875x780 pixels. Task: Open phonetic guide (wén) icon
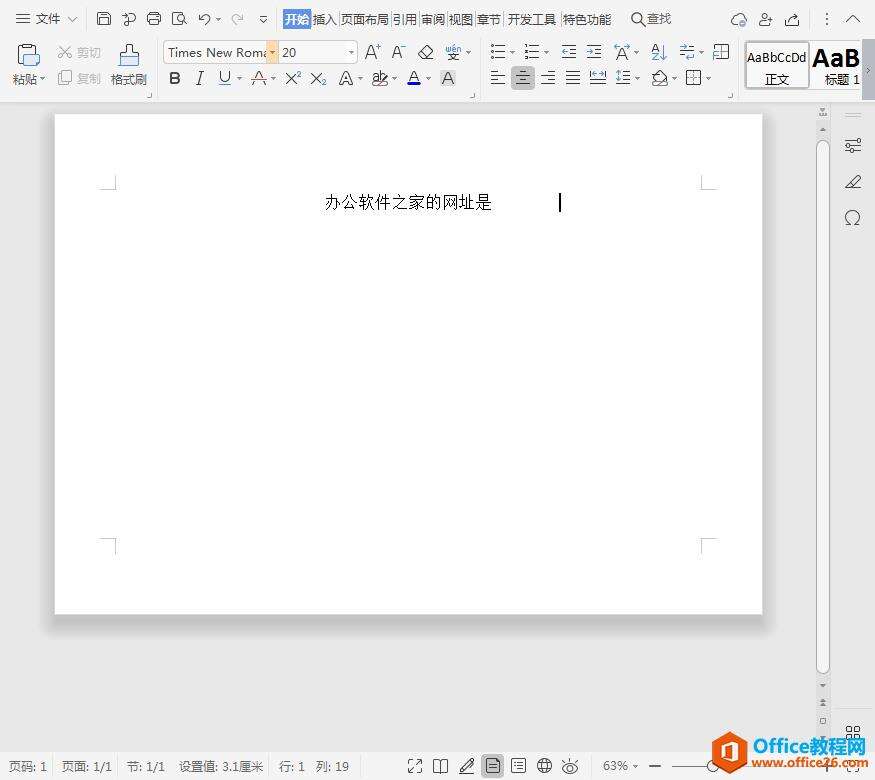tap(453, 52)
